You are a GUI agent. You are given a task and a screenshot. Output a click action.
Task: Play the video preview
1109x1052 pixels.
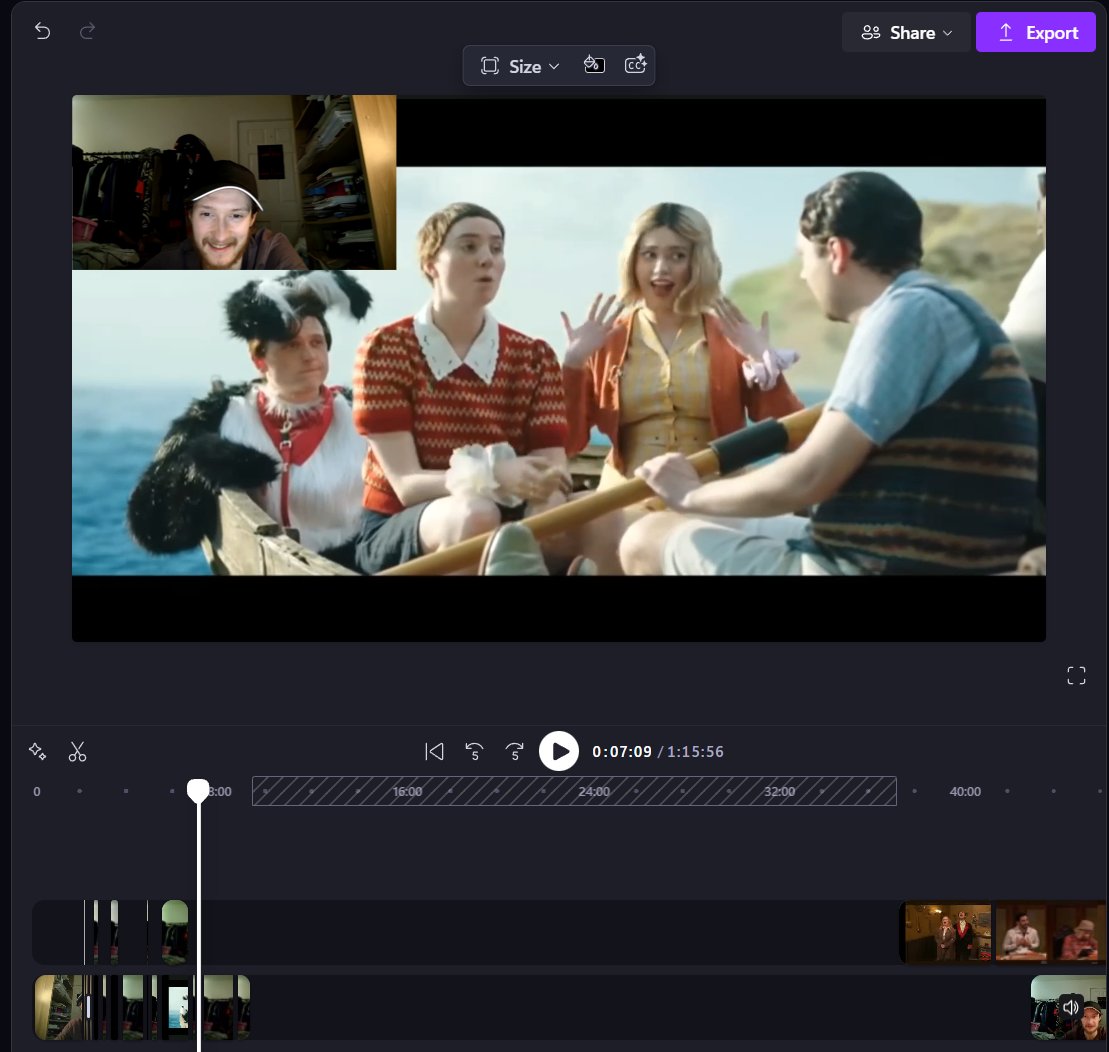(559, 751)
